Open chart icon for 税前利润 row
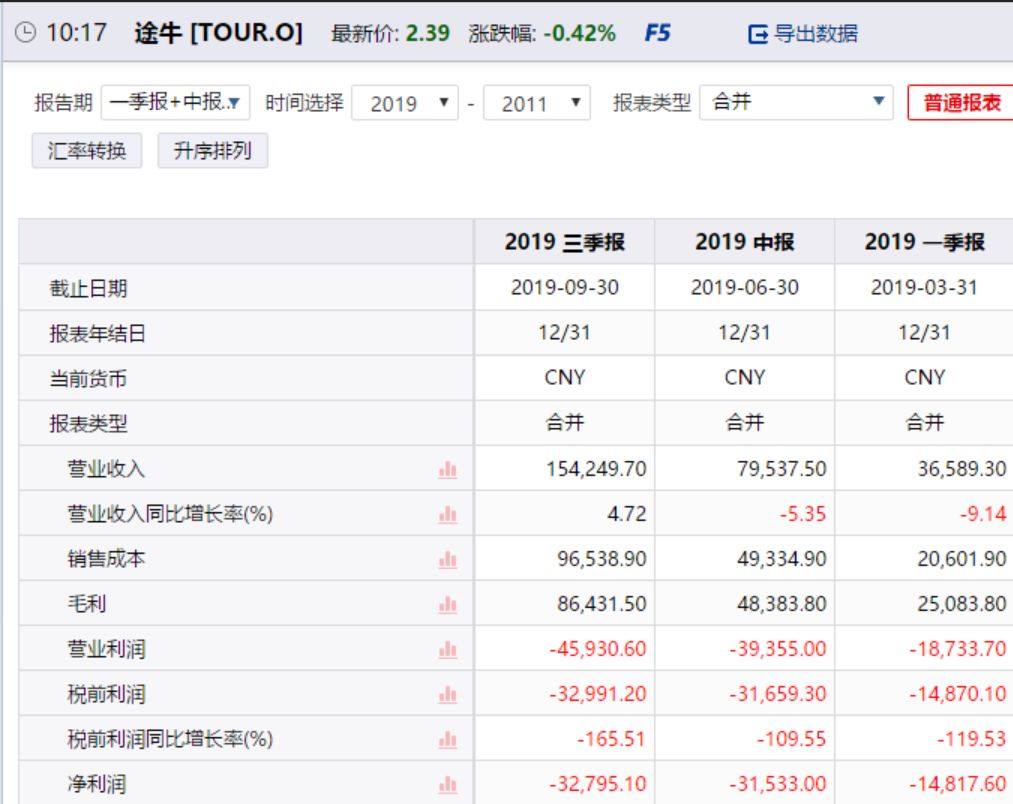The height and width of the screenshot is (804, 1013). coord(448,695)
